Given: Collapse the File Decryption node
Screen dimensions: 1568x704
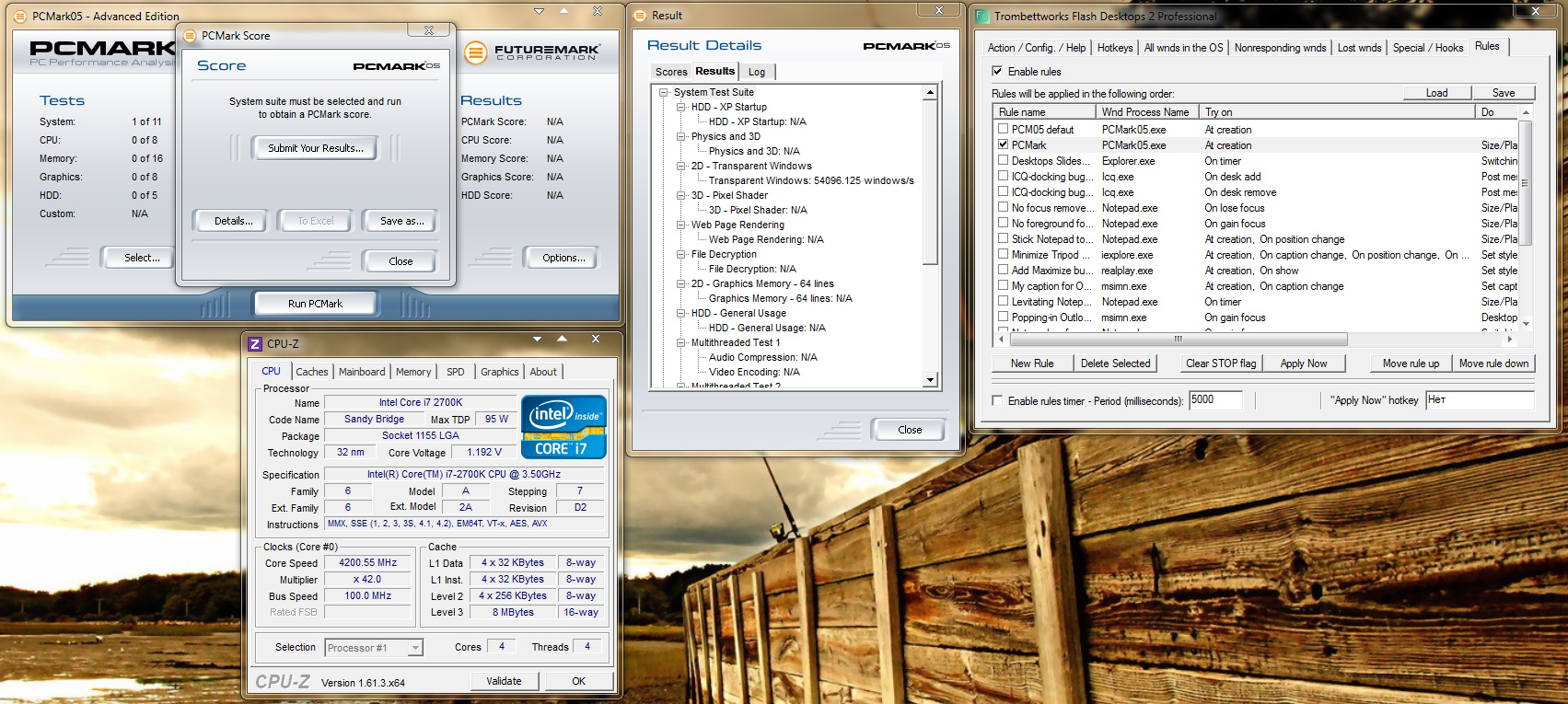Looking at the screenshot, I should [x=681, y=254].
